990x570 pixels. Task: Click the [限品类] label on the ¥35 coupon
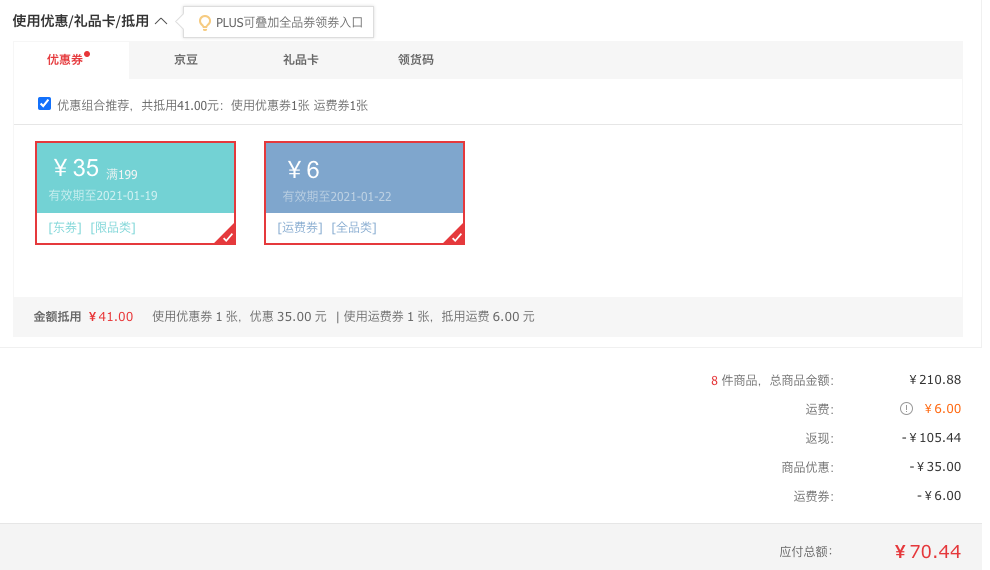tap(113, 228)
